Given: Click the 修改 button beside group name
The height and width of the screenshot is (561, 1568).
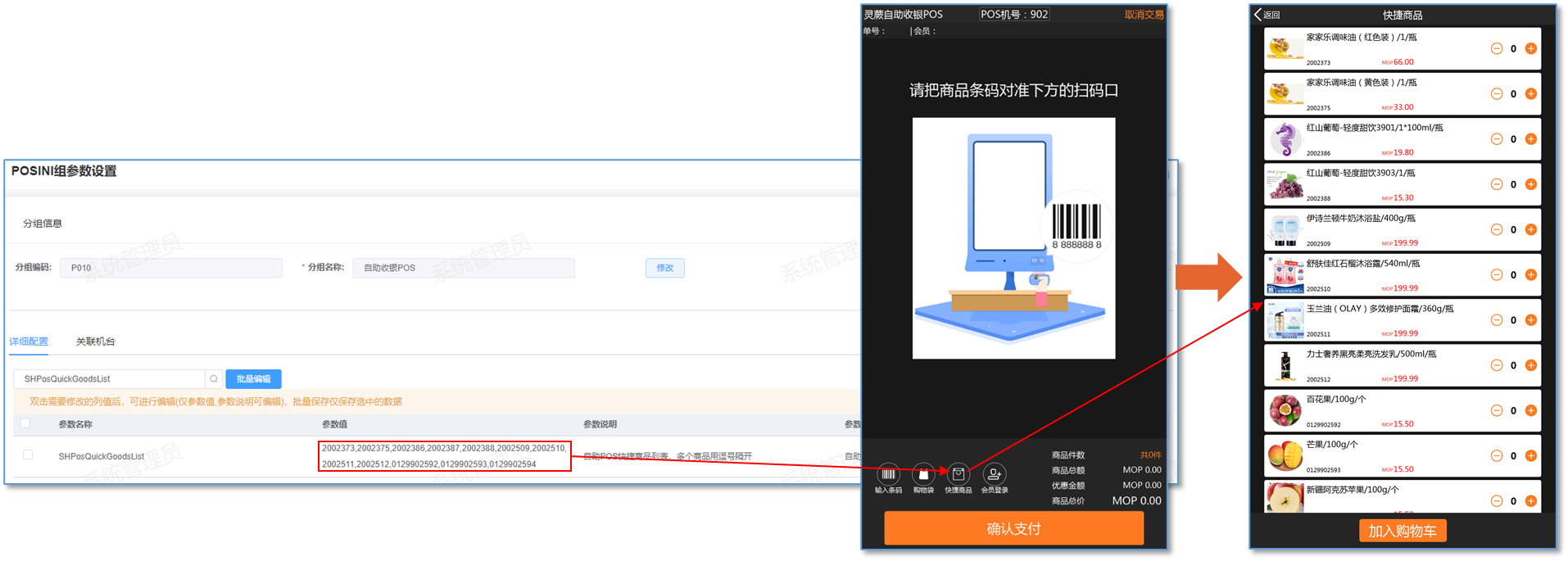Looking at the screenshot, I should click(x=664, y=268).
